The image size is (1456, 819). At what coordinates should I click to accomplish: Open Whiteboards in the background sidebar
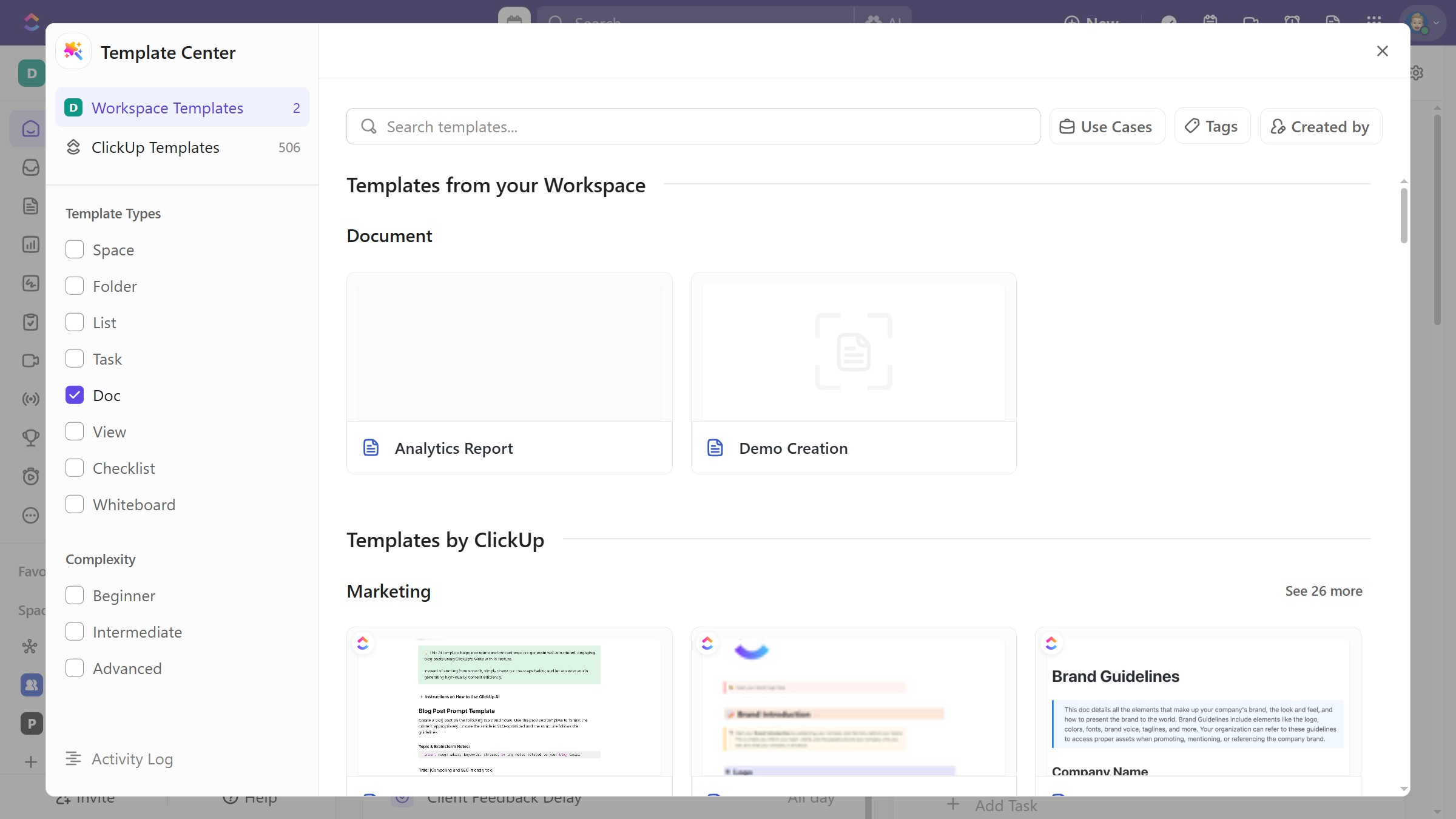click(x=31, y=283)
